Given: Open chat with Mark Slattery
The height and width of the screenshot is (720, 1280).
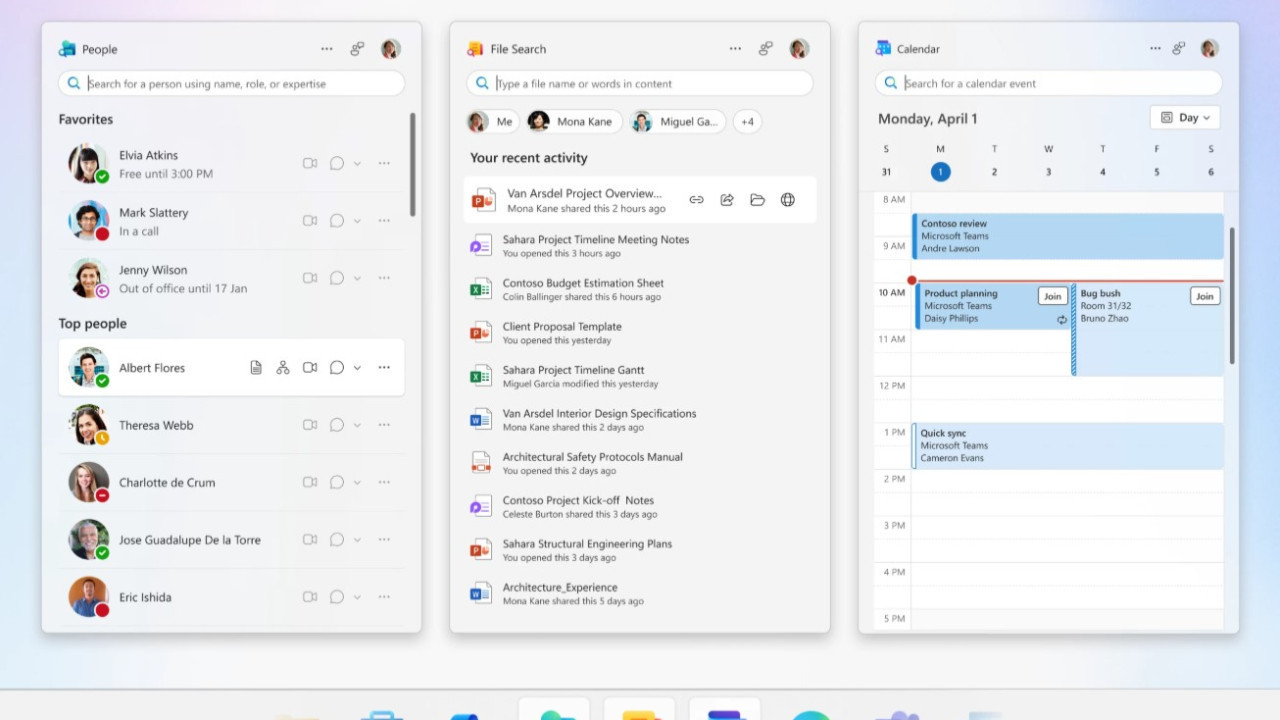Looking at the screenshot, I should [x=337, y=221].
